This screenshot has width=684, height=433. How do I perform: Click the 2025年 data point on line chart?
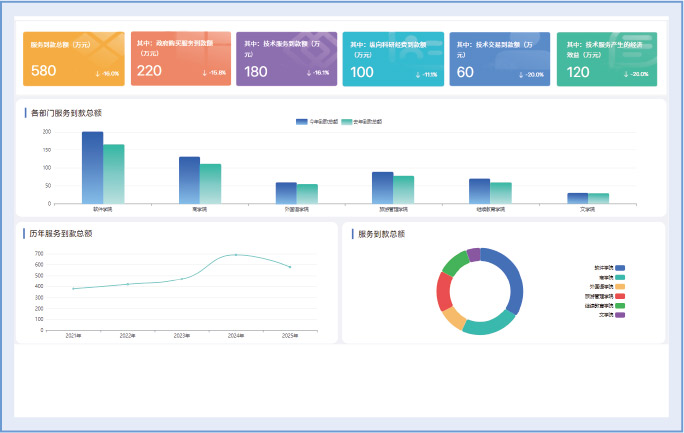pyautogui.click(x=290, y=267)
